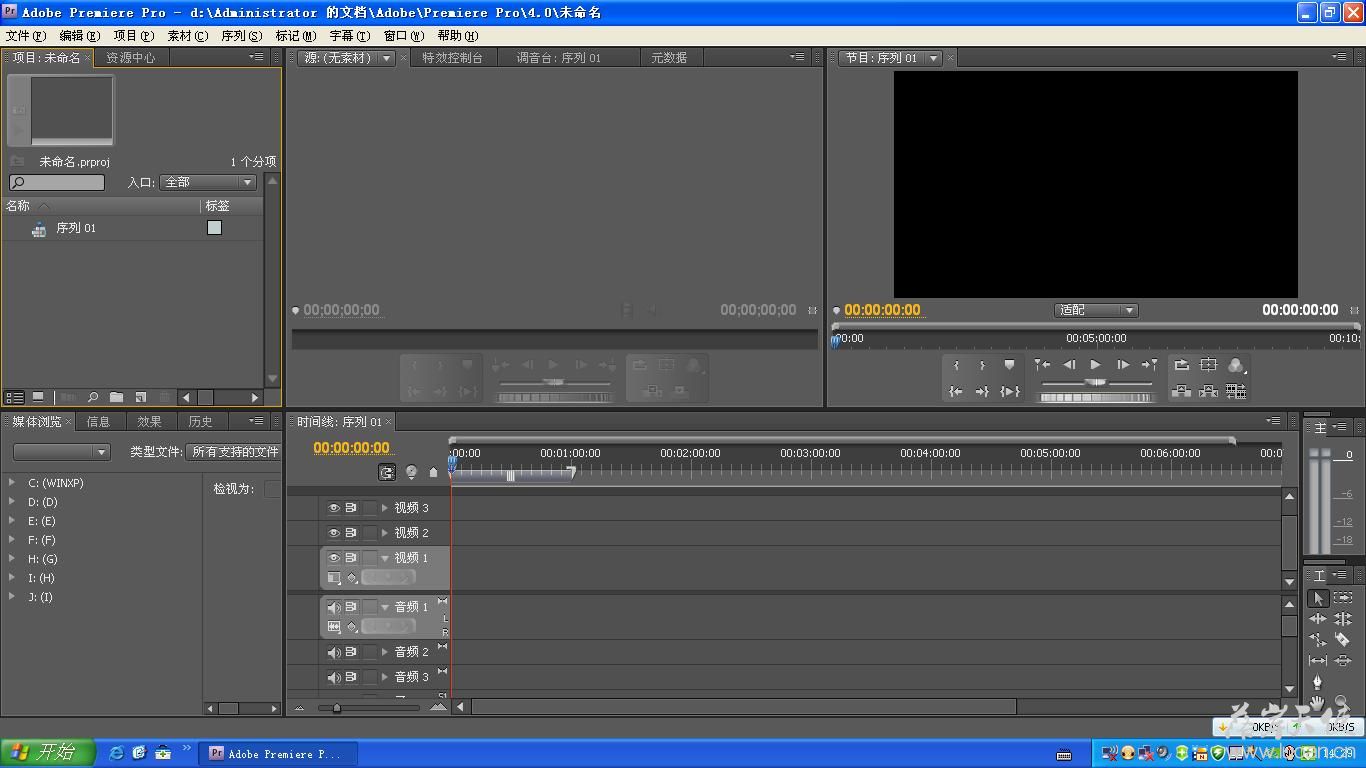
Task: Click the New Item icon in project panel
Action: click(141, 398)
